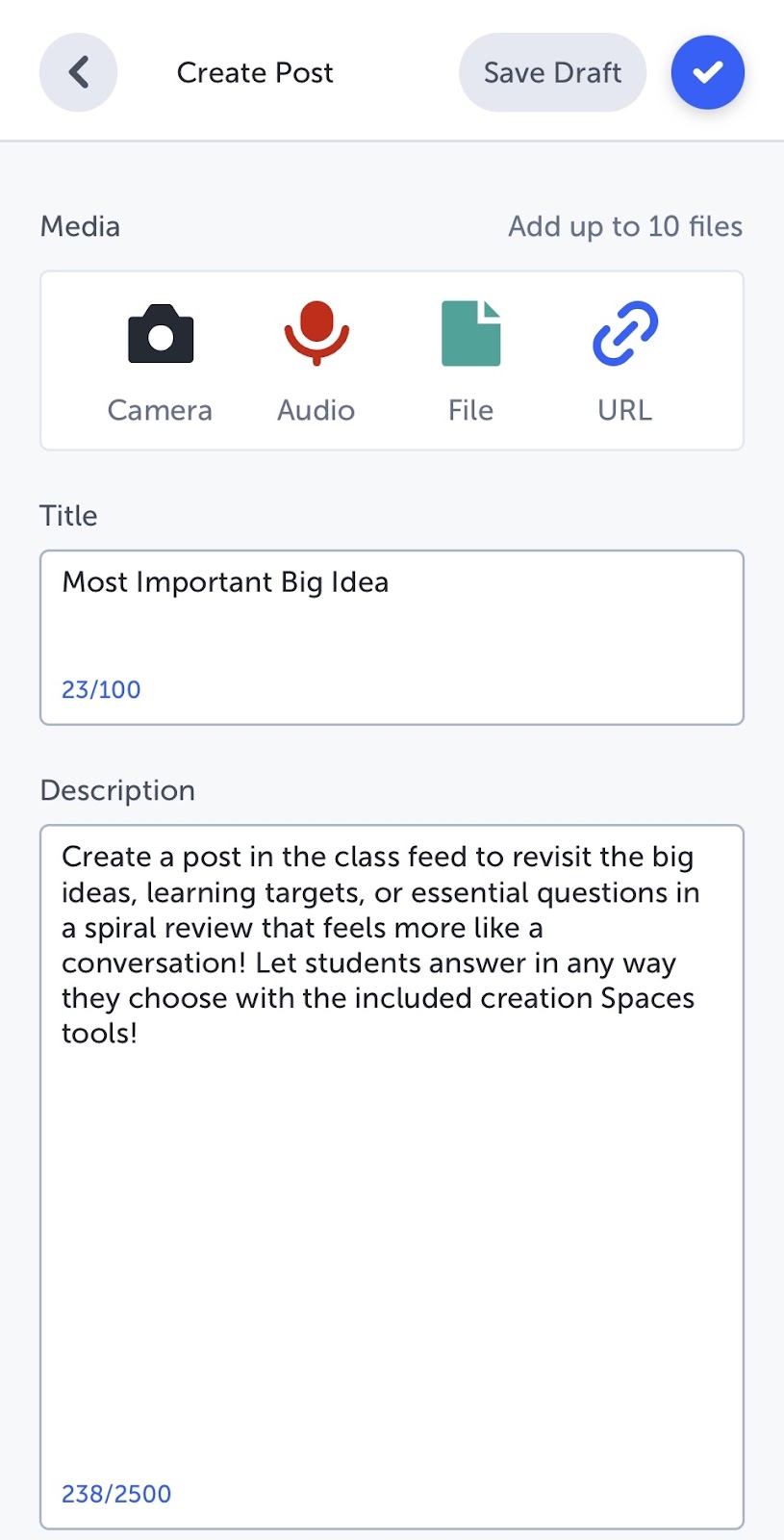Tap the blue chain link icon
This screenshot has width=784, height=1540.
coord(625,334)
